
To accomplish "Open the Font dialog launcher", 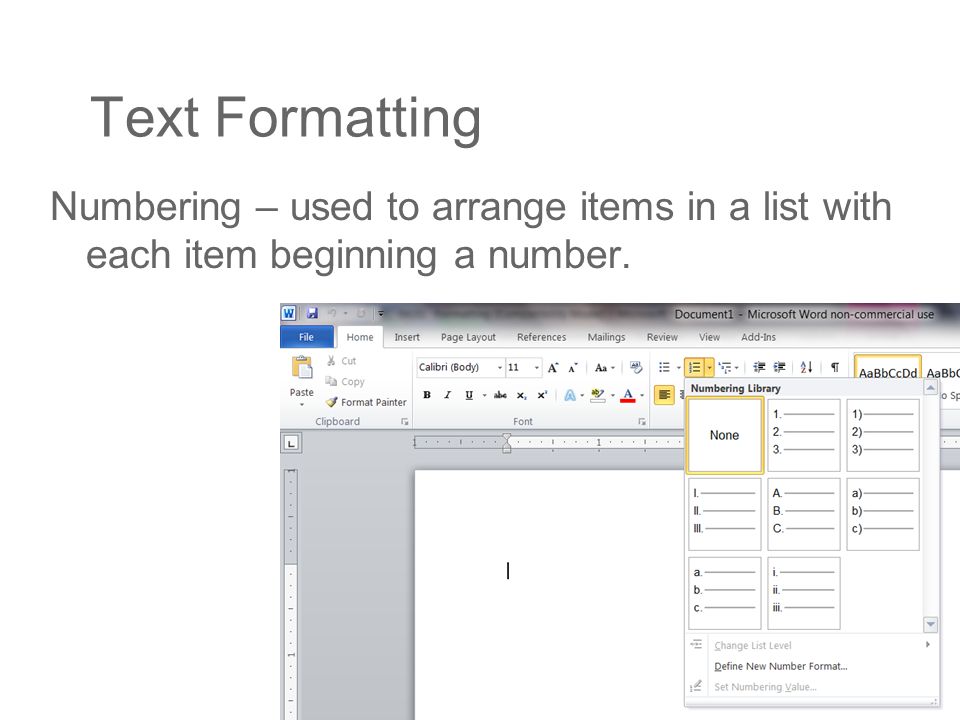I will (x=642, y=422).
